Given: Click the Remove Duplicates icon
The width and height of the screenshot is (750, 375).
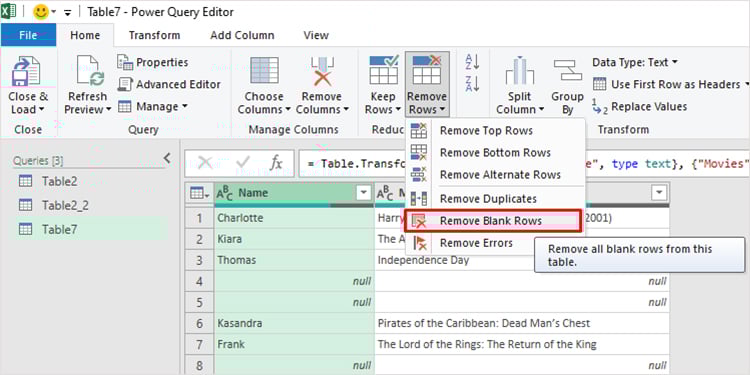Looking at the screenshot, I should [419, 199].
